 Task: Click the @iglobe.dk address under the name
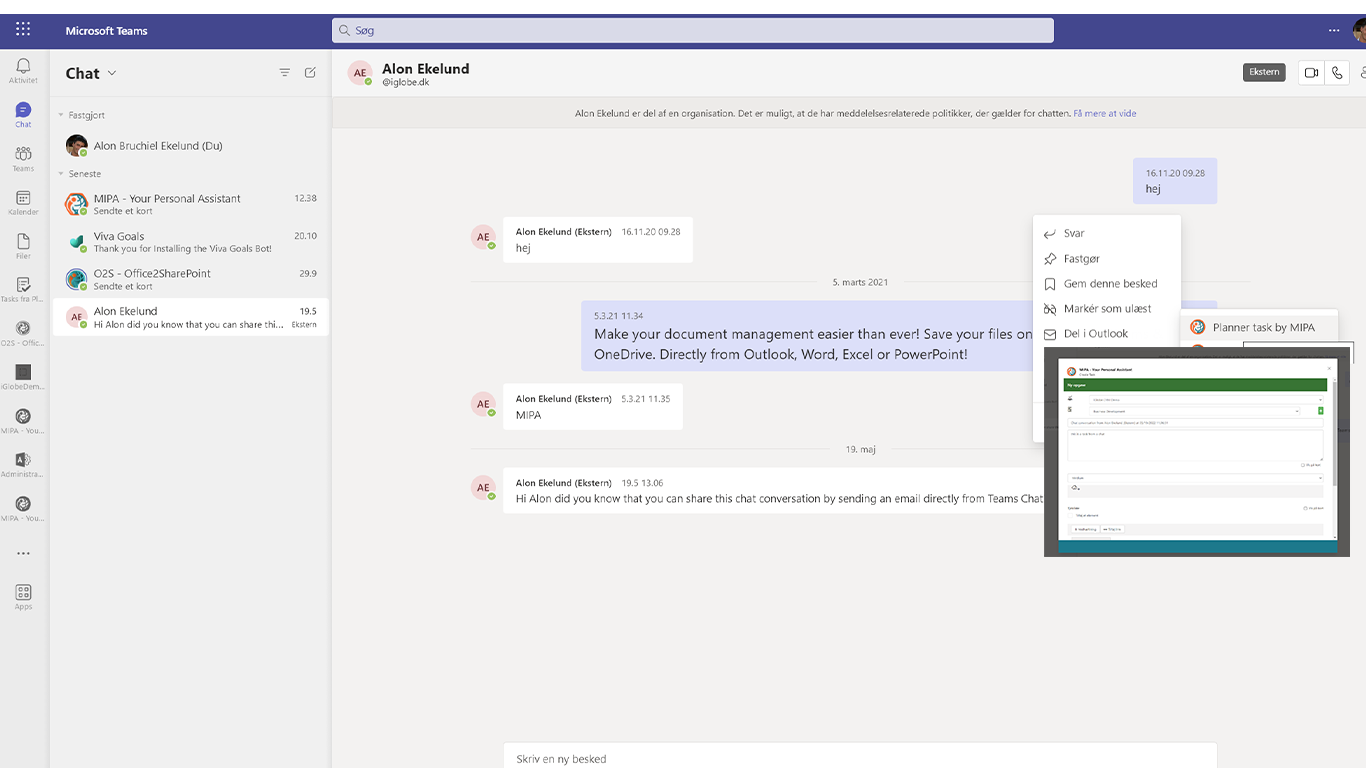[406, 82]
